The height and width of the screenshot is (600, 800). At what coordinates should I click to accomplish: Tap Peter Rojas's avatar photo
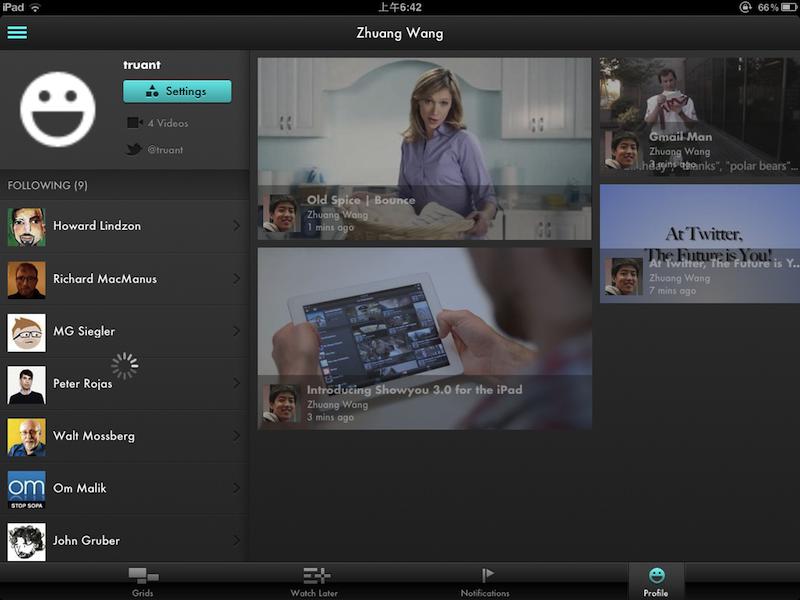click(x=27, y=385)
